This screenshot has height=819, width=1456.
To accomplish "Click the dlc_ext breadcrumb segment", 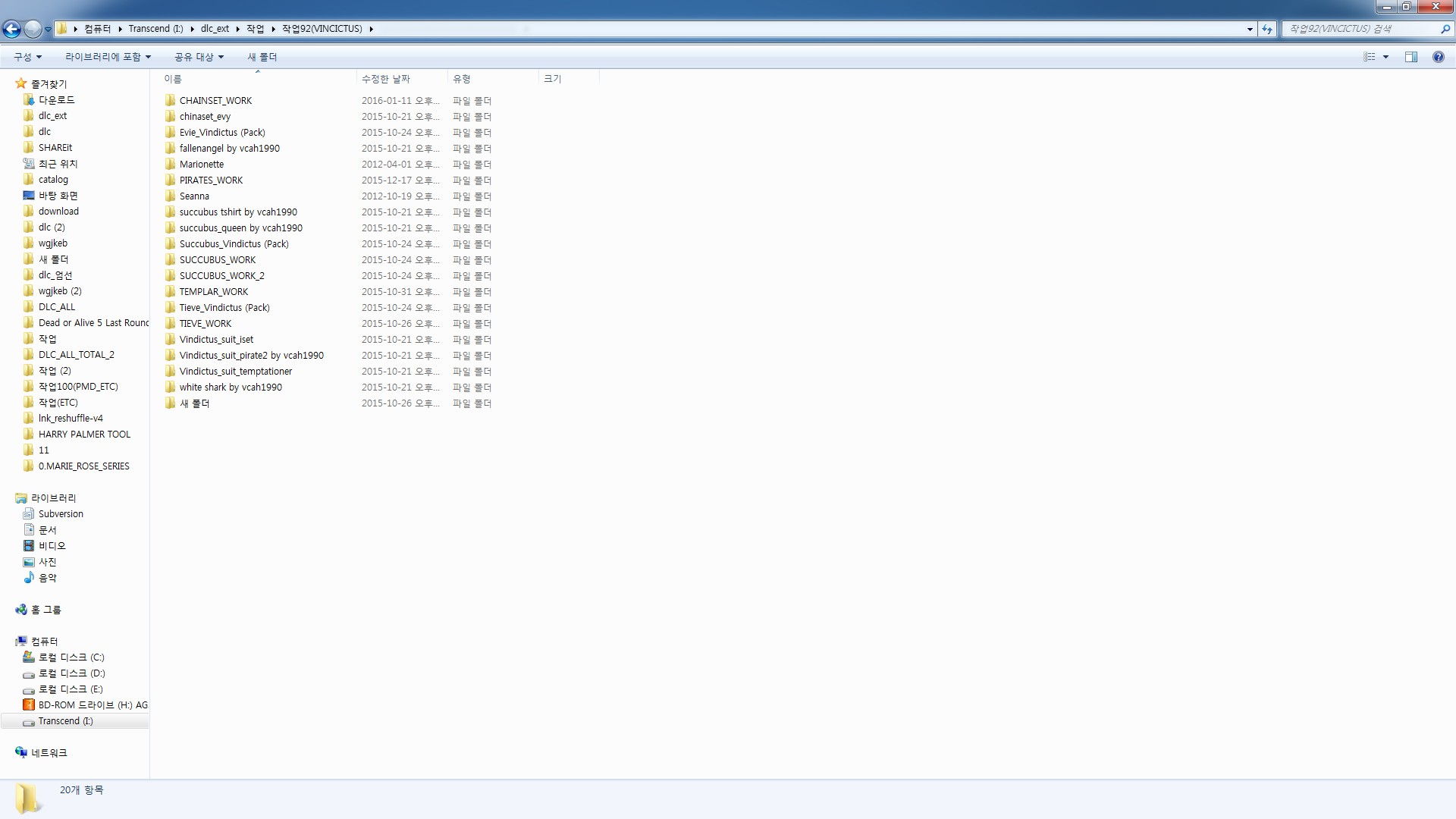I will pos(215,29).
